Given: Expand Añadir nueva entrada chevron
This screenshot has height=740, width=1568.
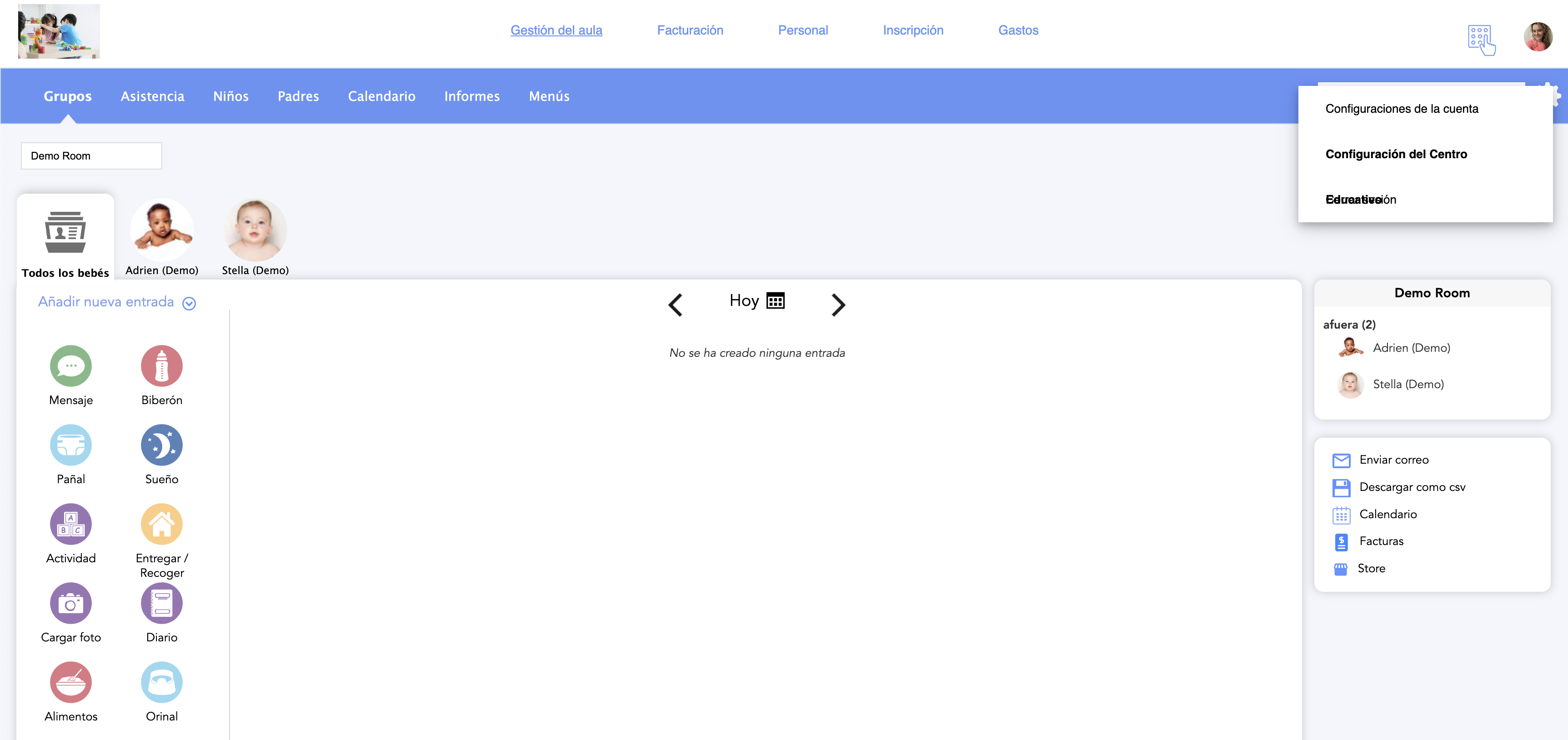Looking at the screenshot, I should click(x=189, y=303).
